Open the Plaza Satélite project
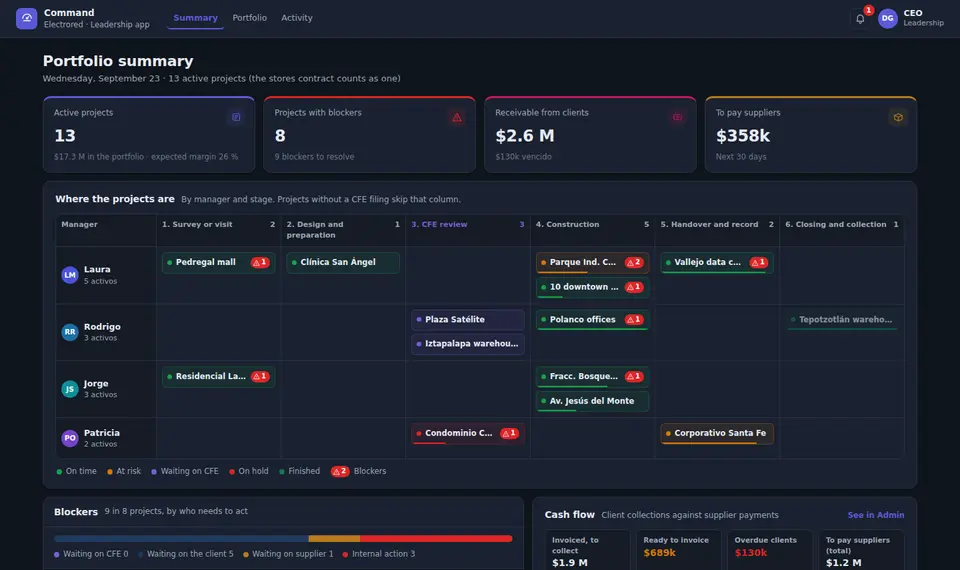 (468, 320)
